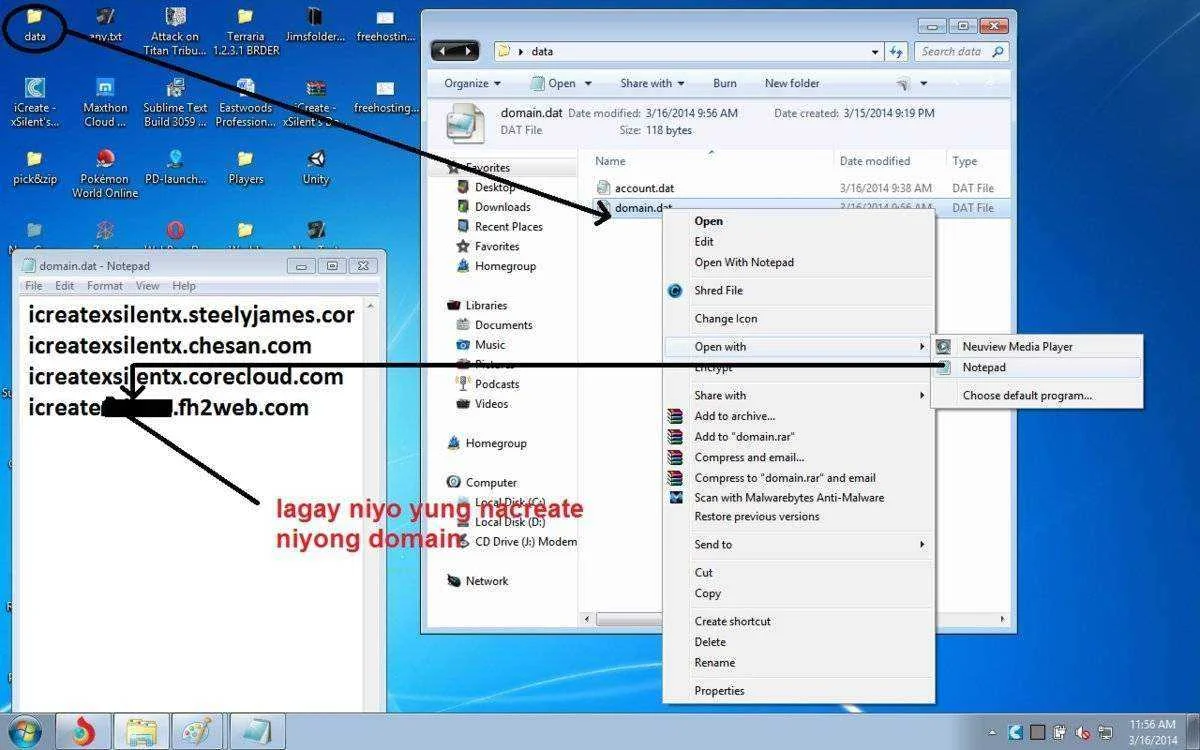Open Notepad Format menu

point(105,286)
